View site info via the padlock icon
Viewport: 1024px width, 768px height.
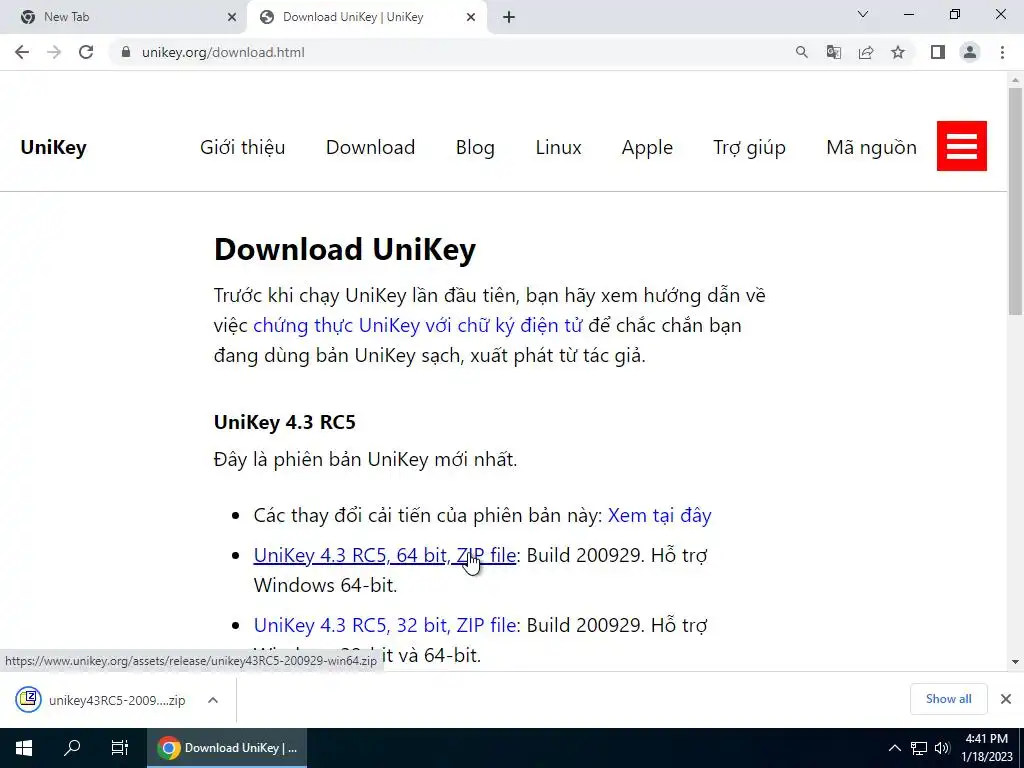126,52
